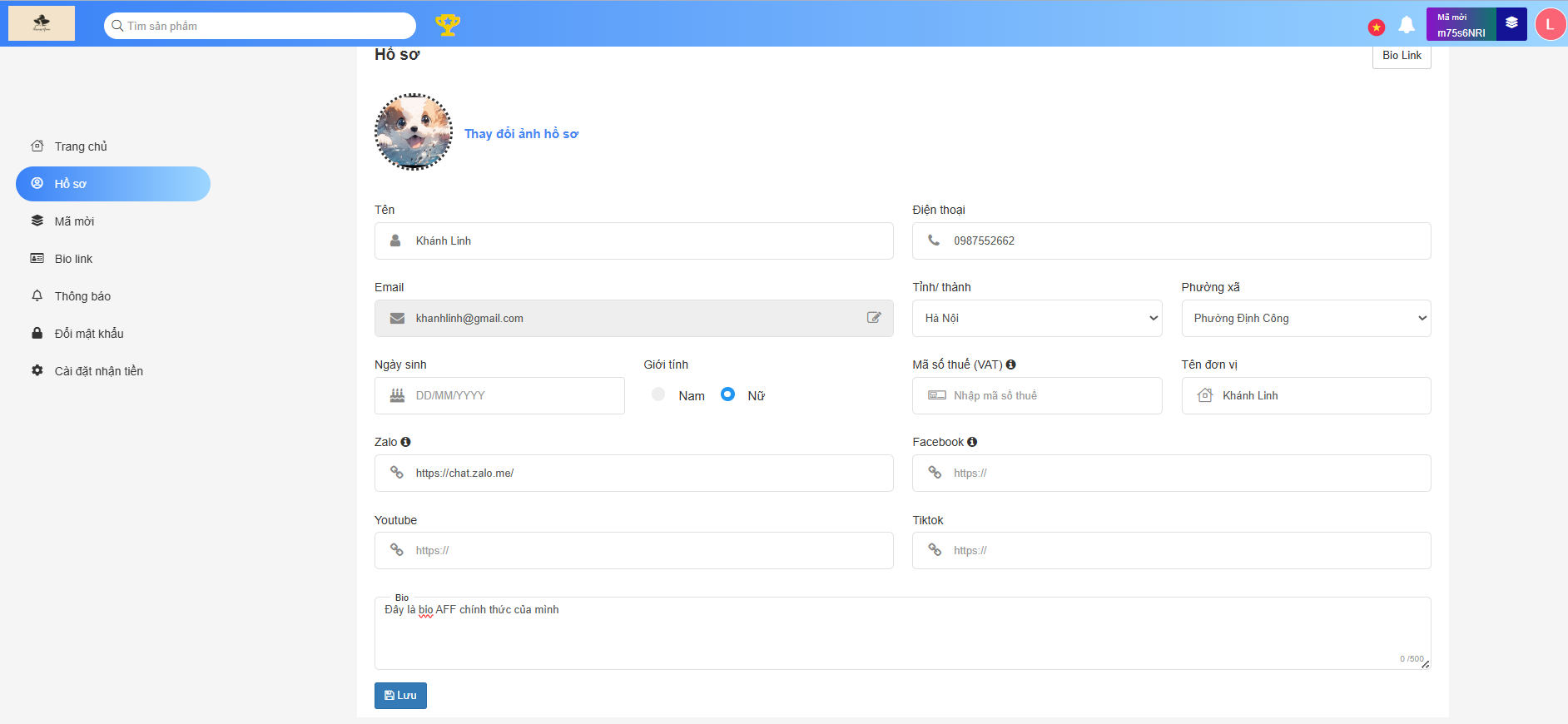Click the link icon in Tiktok field
Screen dimensions: 1568x724
(935, 550)
